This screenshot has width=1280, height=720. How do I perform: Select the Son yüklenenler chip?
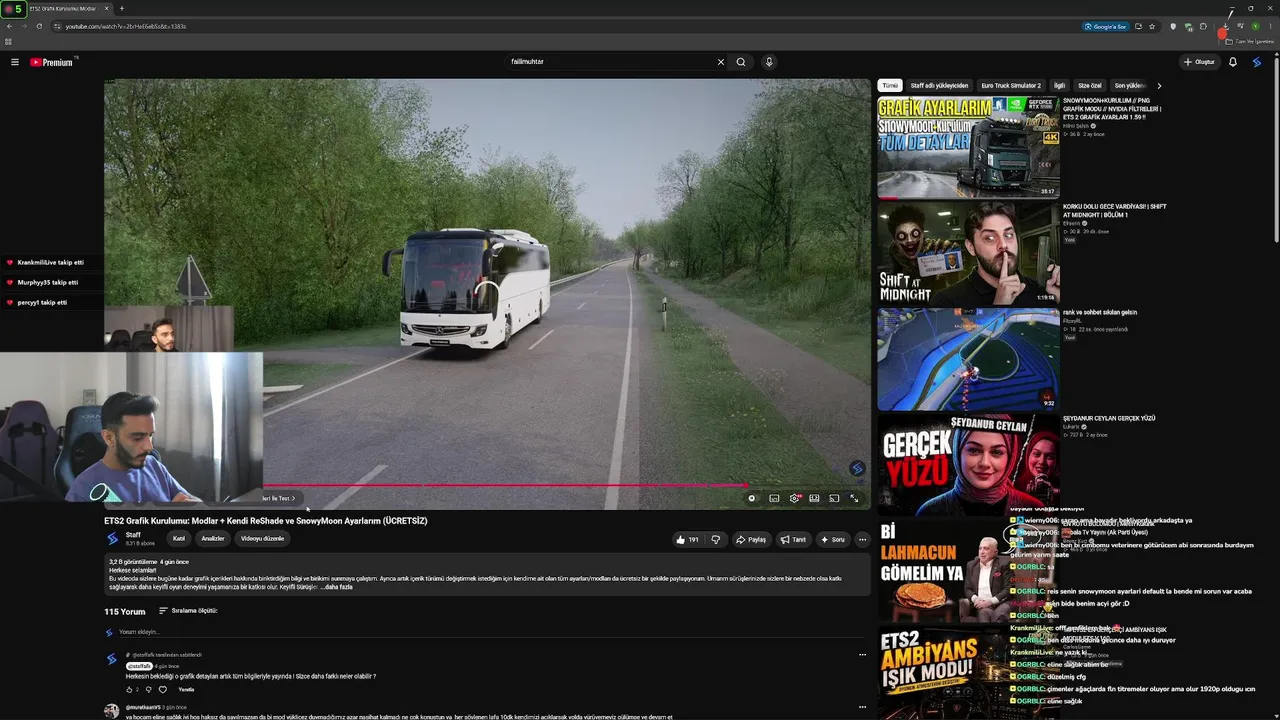coord(1130,86)
